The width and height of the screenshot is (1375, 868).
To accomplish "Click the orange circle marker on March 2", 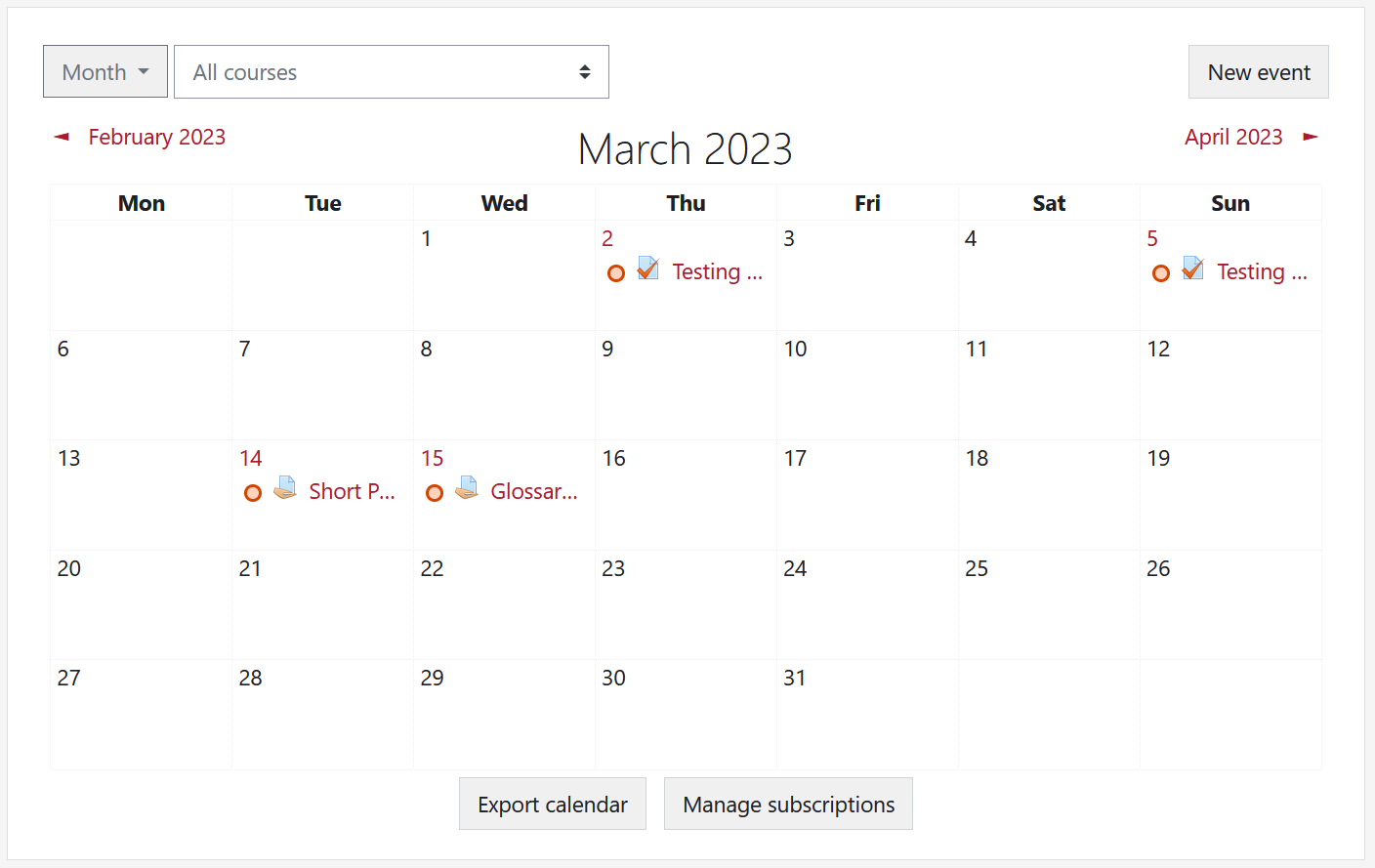I will [616, 273].
